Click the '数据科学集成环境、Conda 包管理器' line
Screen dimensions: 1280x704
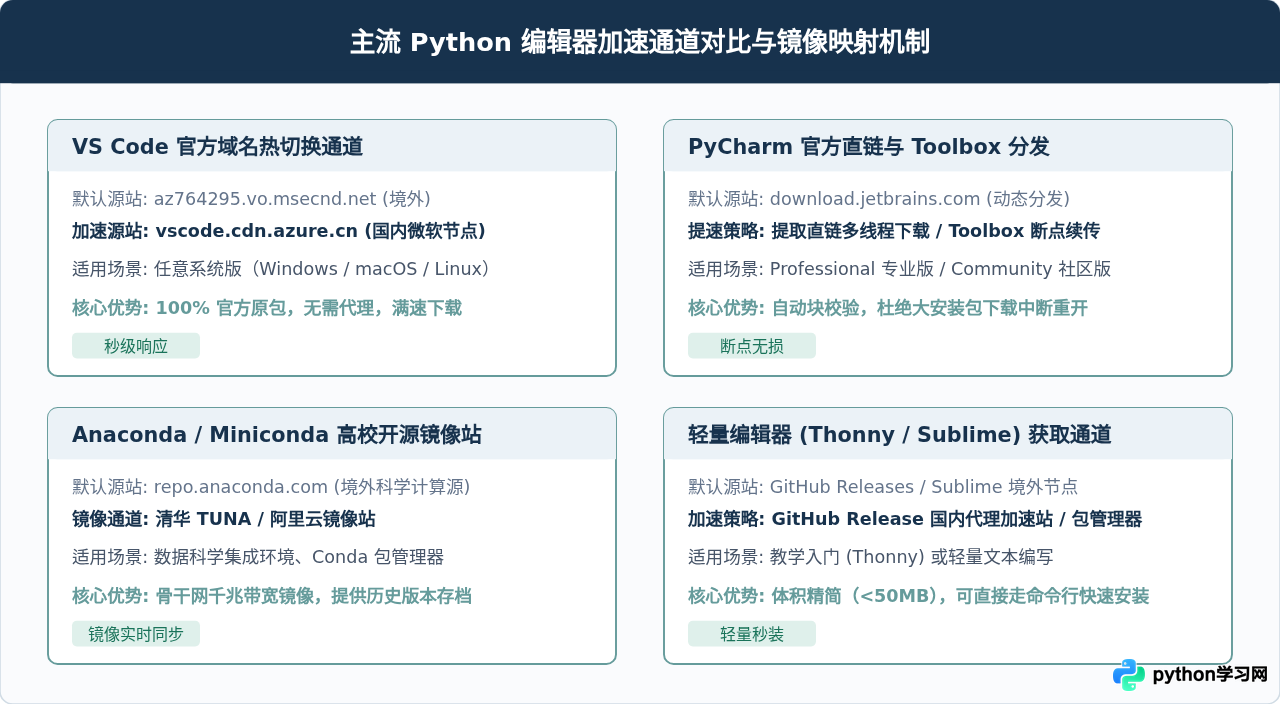pos(258,557)
